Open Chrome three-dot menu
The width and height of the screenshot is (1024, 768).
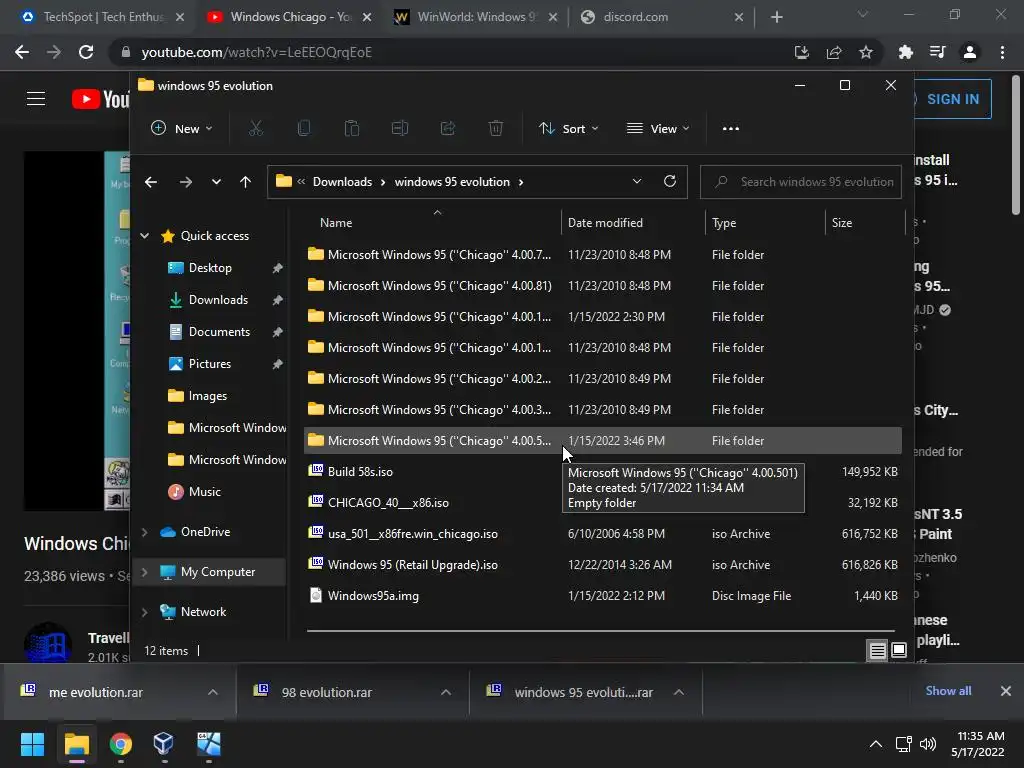tap(1002, 52)
